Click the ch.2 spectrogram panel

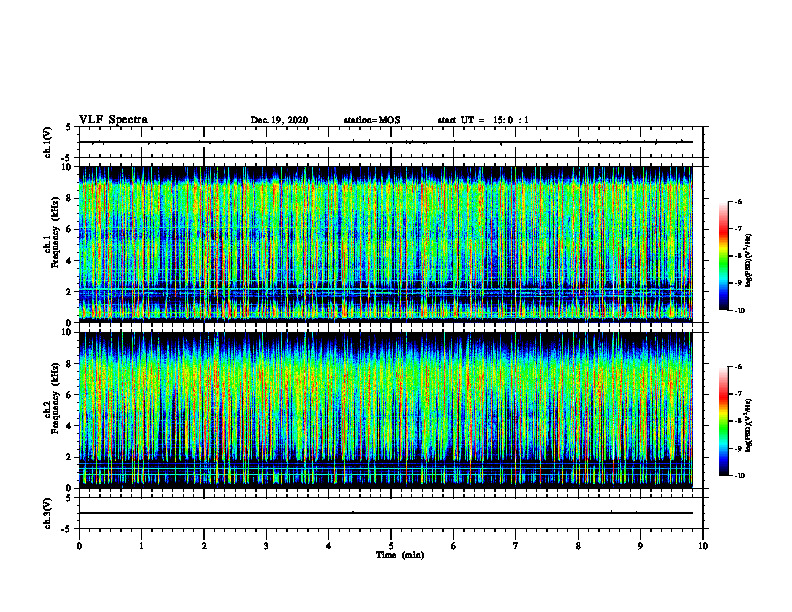click(386, 410)
